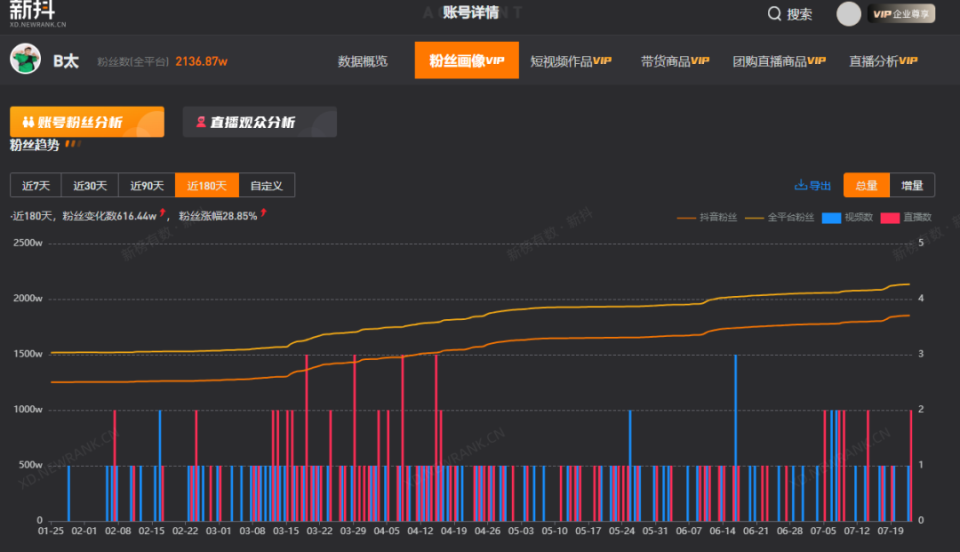Click the export (导出) download icon

click(800, 185)
